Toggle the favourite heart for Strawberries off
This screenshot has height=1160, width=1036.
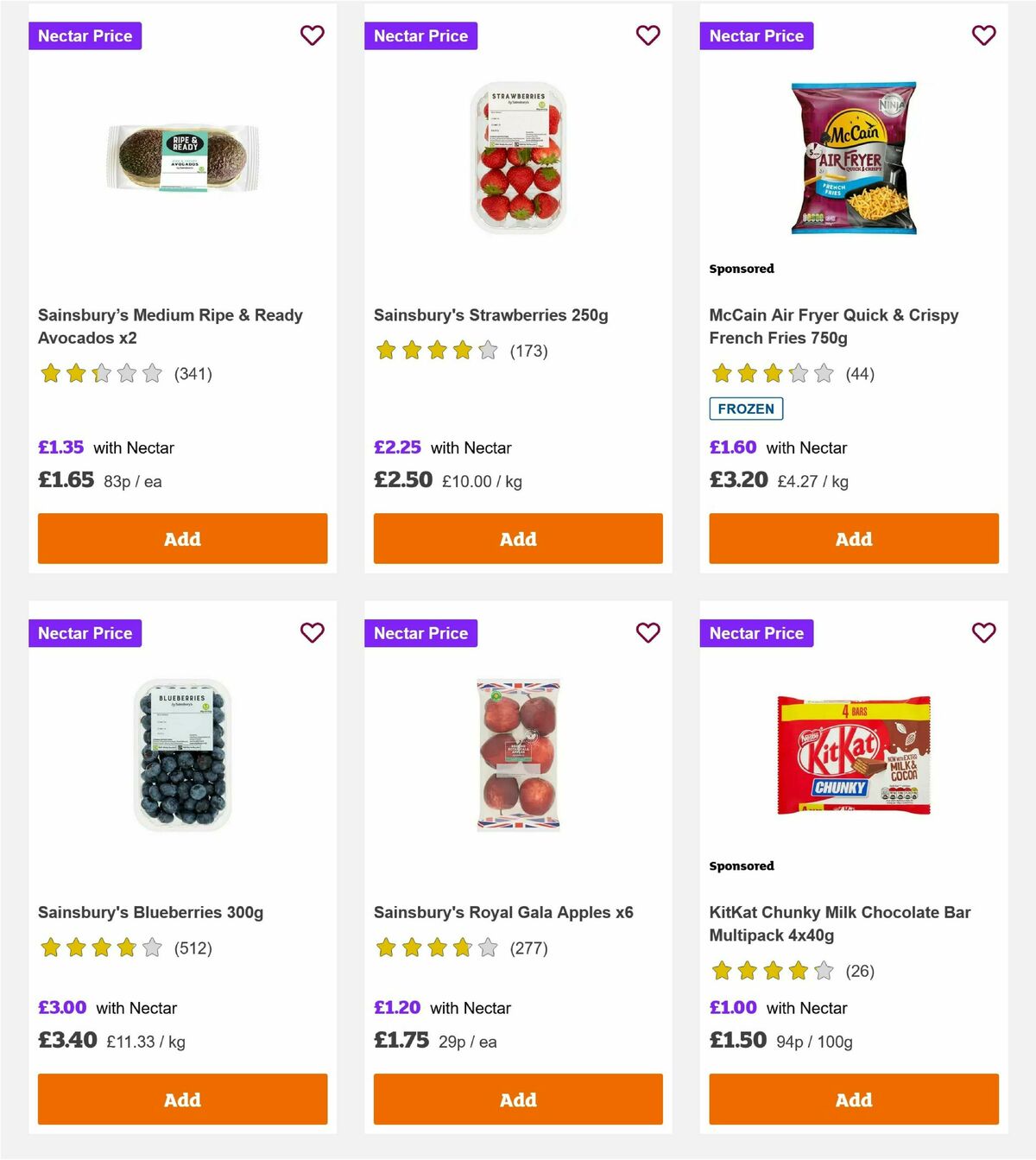point(647,35)
